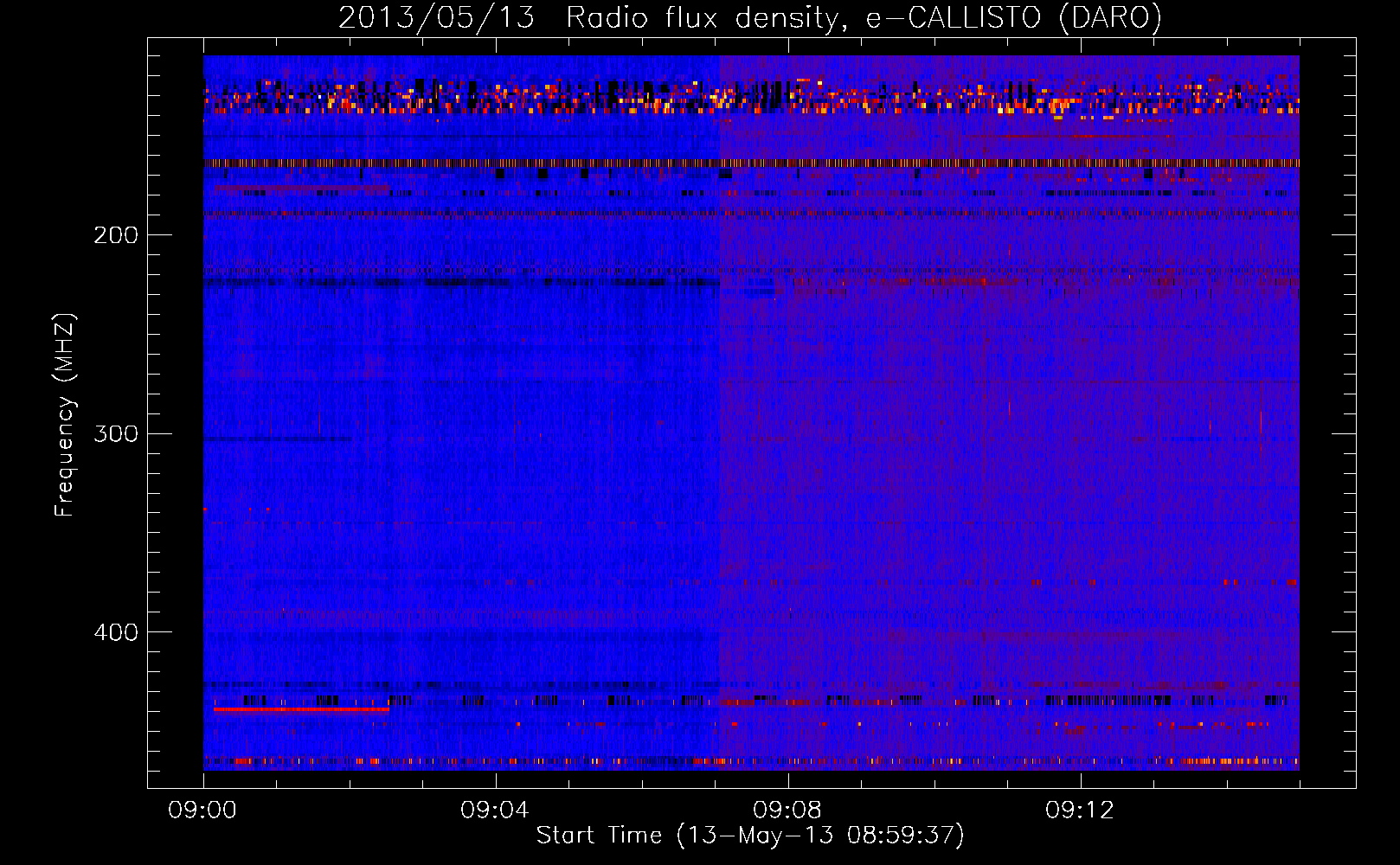
Task: Click the 09:00 time tick label
Action: (202, 811)
